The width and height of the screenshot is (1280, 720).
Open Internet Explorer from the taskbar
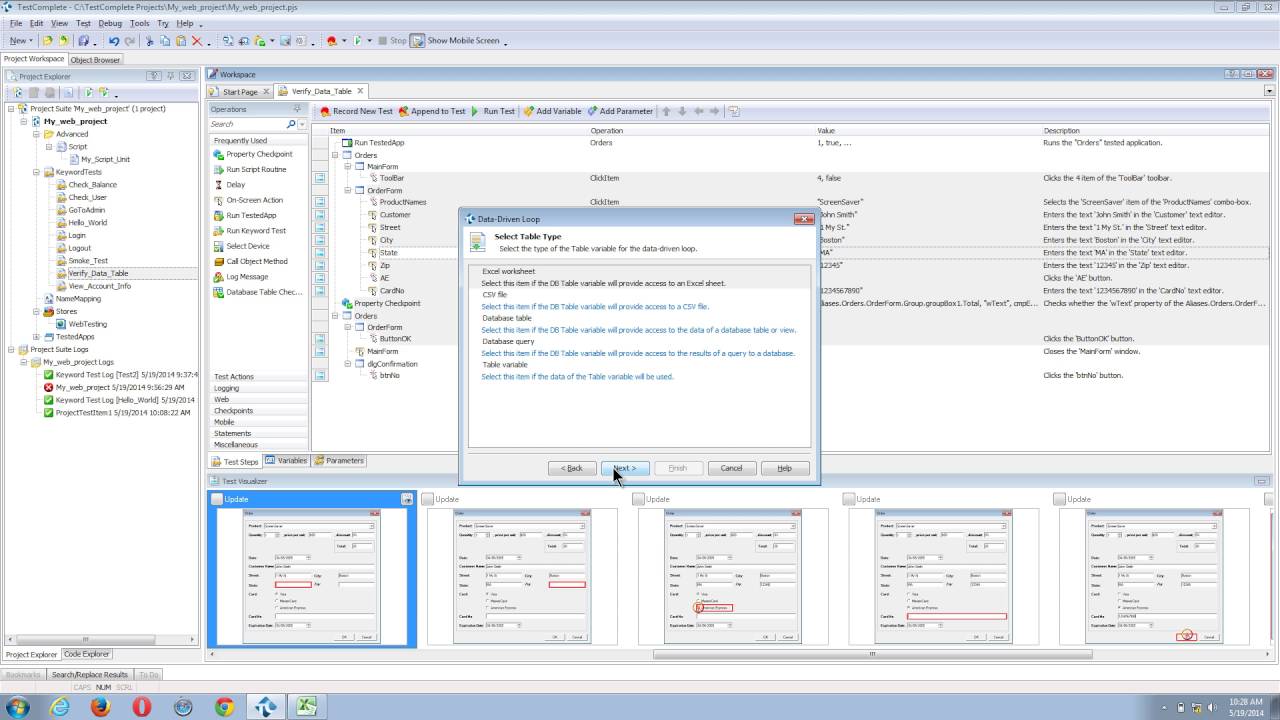coord(60,707)
